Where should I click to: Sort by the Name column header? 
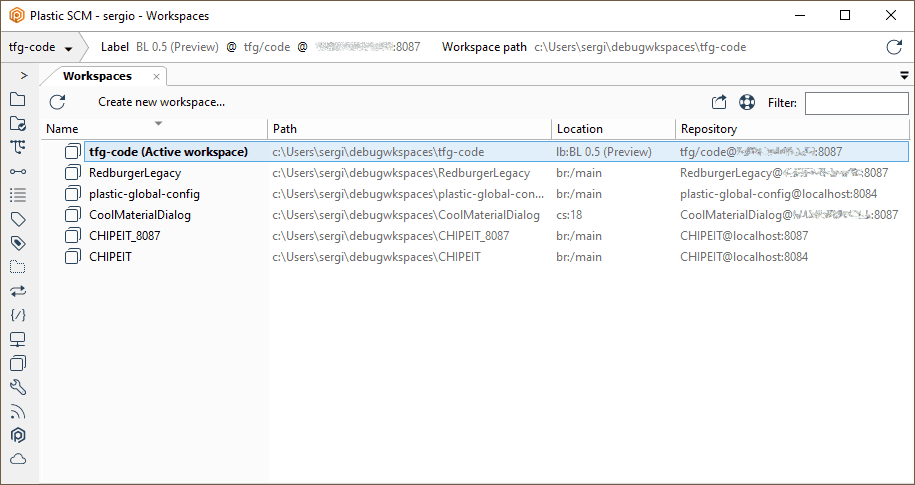tap(154, 129)
